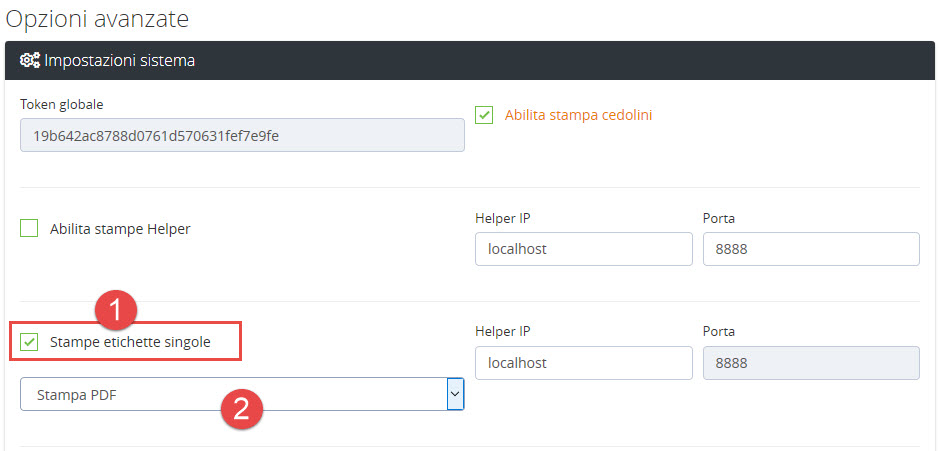939x451 pixels.
Task: Focus the Porta field in the Abilita stampe Helper row
Action: tap(810, 249)
